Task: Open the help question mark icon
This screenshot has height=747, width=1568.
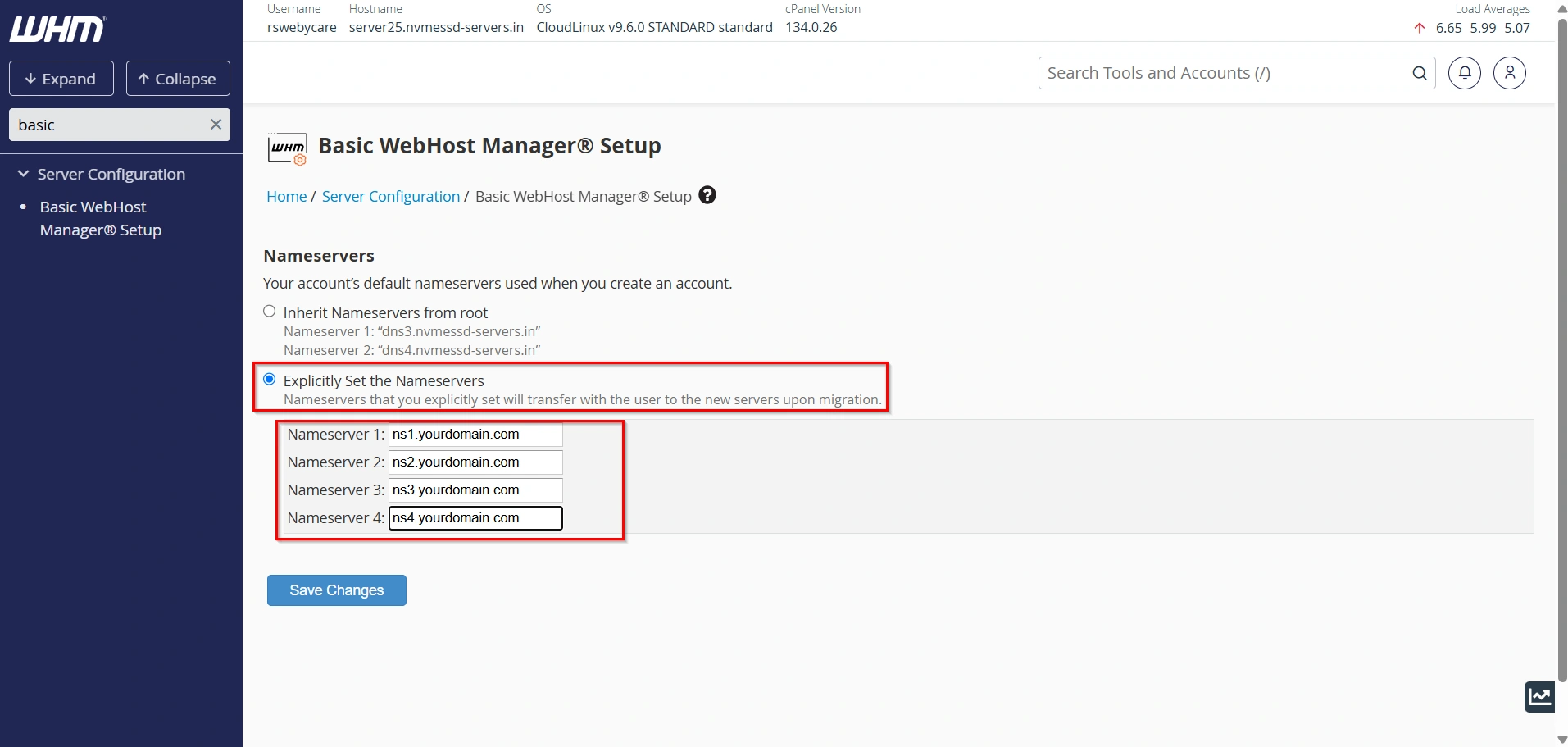Action: click(707, 195)
